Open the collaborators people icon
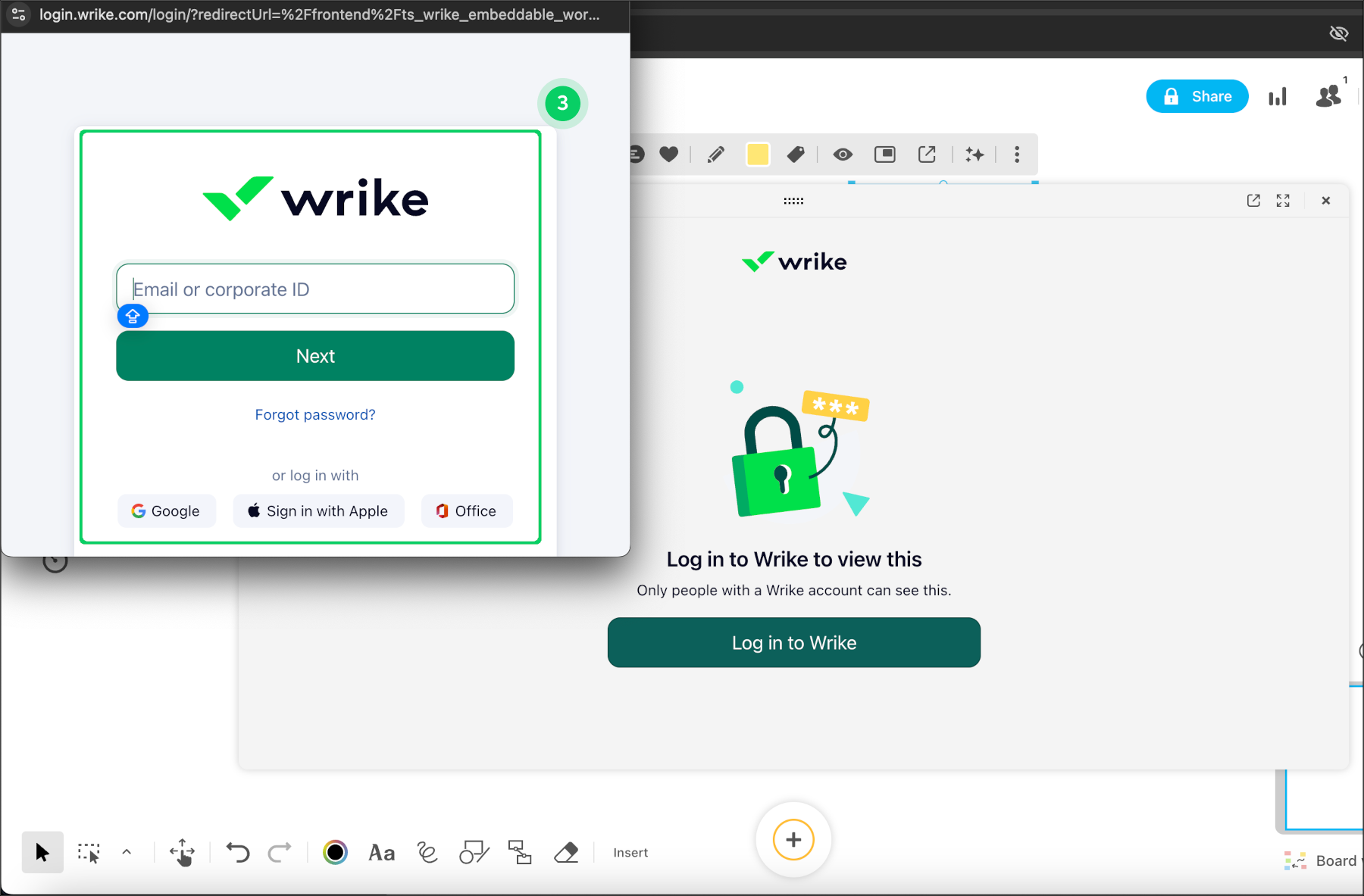This screenshot has width=1364, height=896. tap(1329, 95)
